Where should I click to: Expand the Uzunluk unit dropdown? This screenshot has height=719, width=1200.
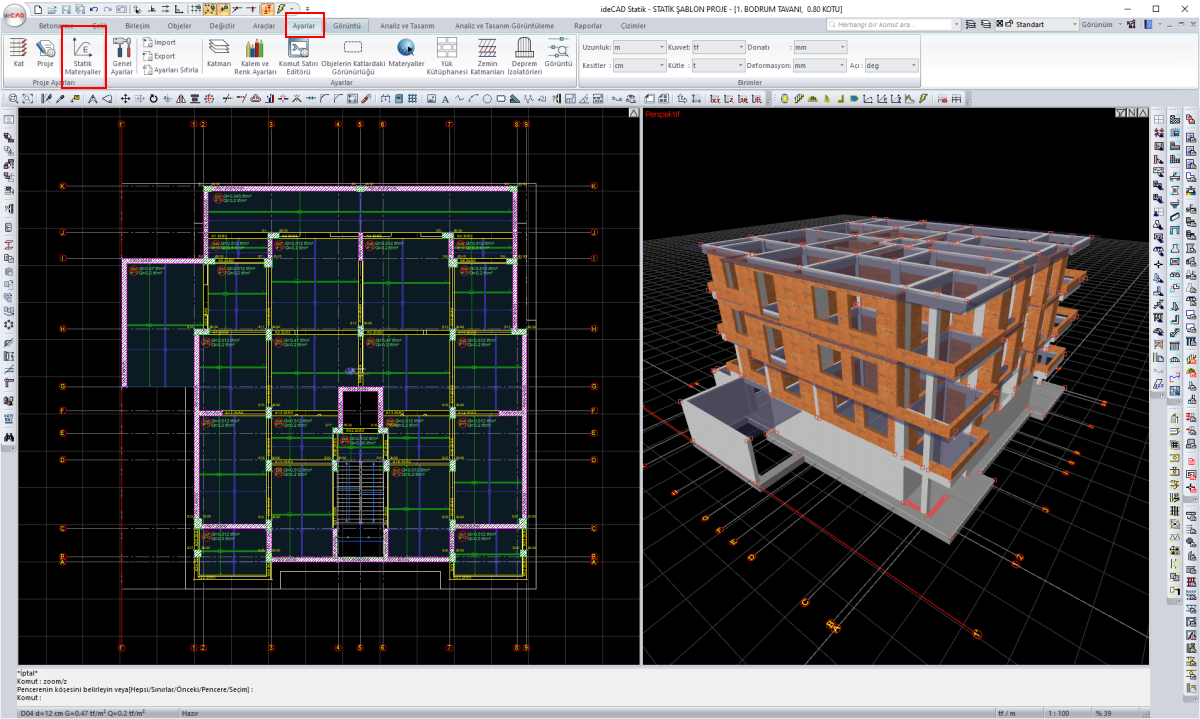pyautogui.click(x=662, y=47)
